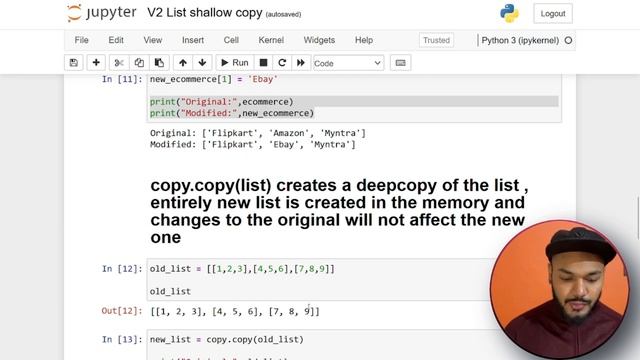Viewport: 640px width, 360px height.
Task: Open the Help menu
Action: 364,40
